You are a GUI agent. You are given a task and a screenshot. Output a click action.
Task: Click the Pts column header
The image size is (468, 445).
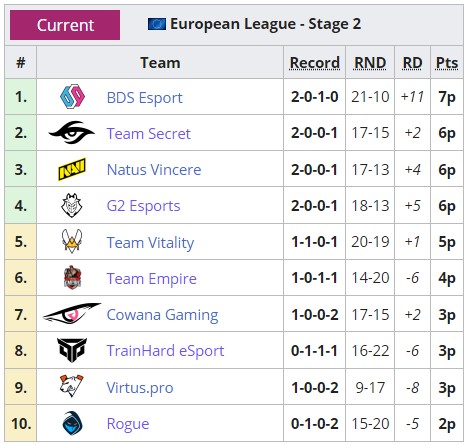click(x=447, y=63)
